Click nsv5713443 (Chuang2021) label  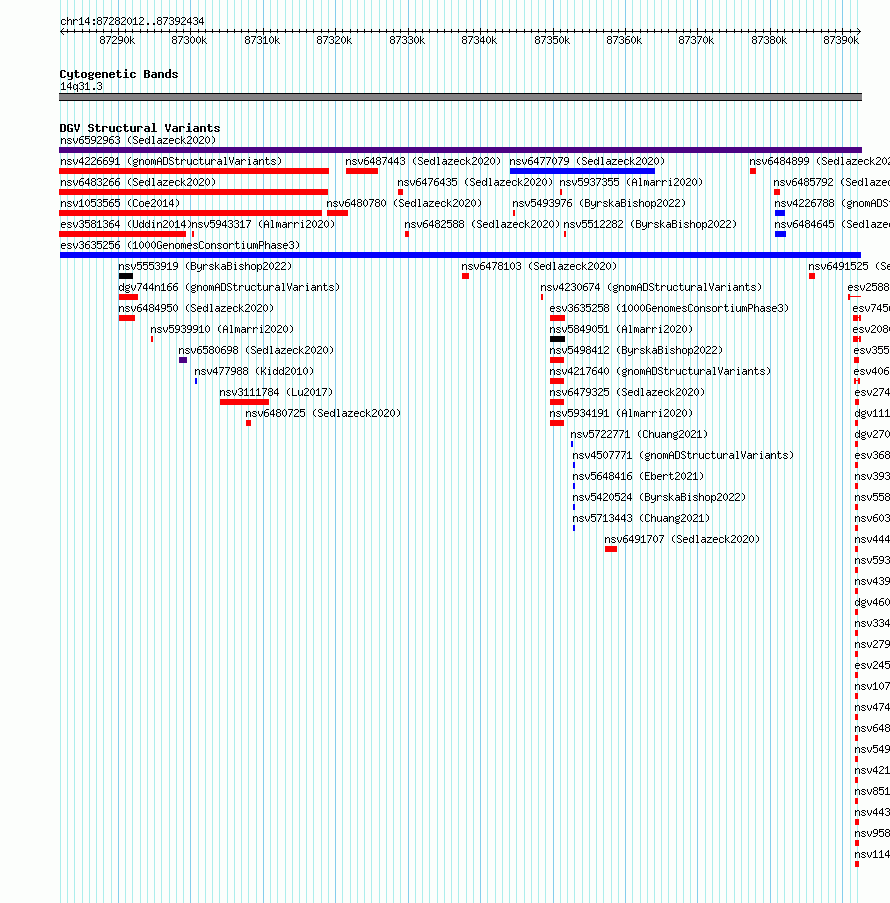pyautogui.click(x=641, y=519)
